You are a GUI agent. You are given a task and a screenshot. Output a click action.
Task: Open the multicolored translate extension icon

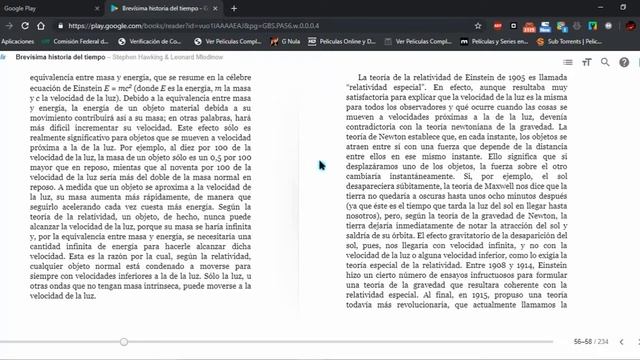point(562,27)
